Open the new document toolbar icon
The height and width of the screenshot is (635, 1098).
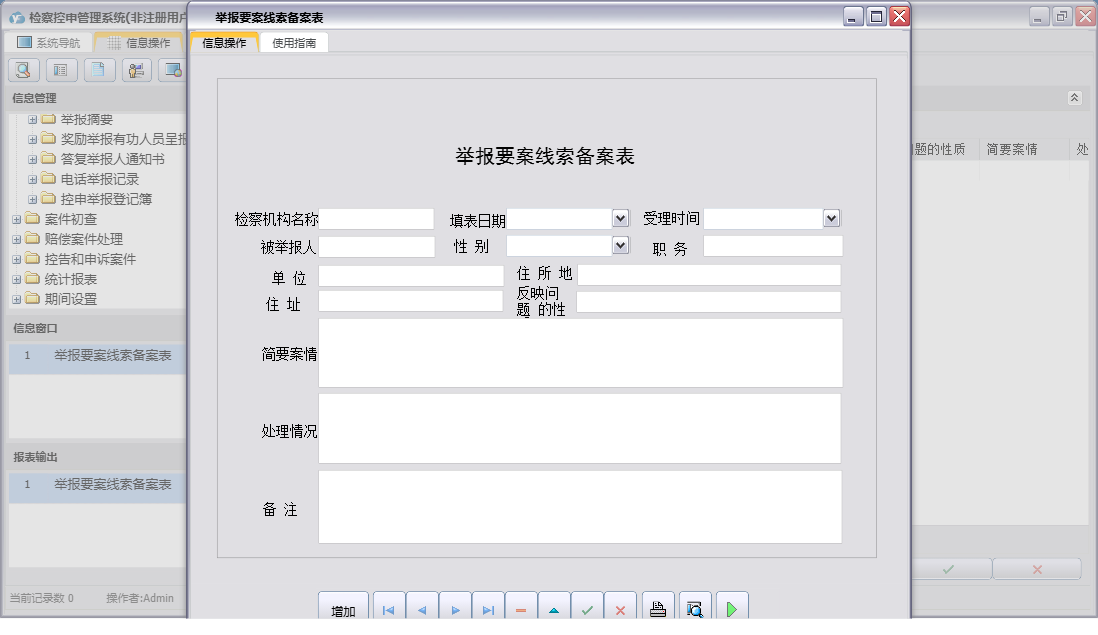pyautogui.click(x=97, y=70)
